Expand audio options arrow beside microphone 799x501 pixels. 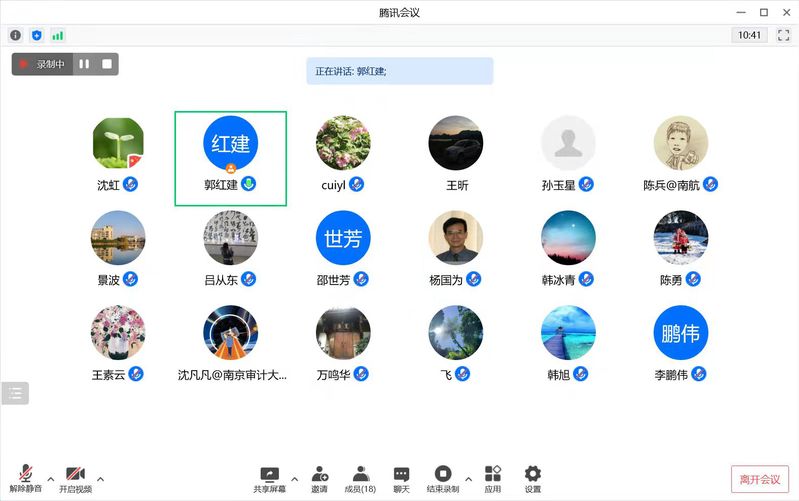51,478
